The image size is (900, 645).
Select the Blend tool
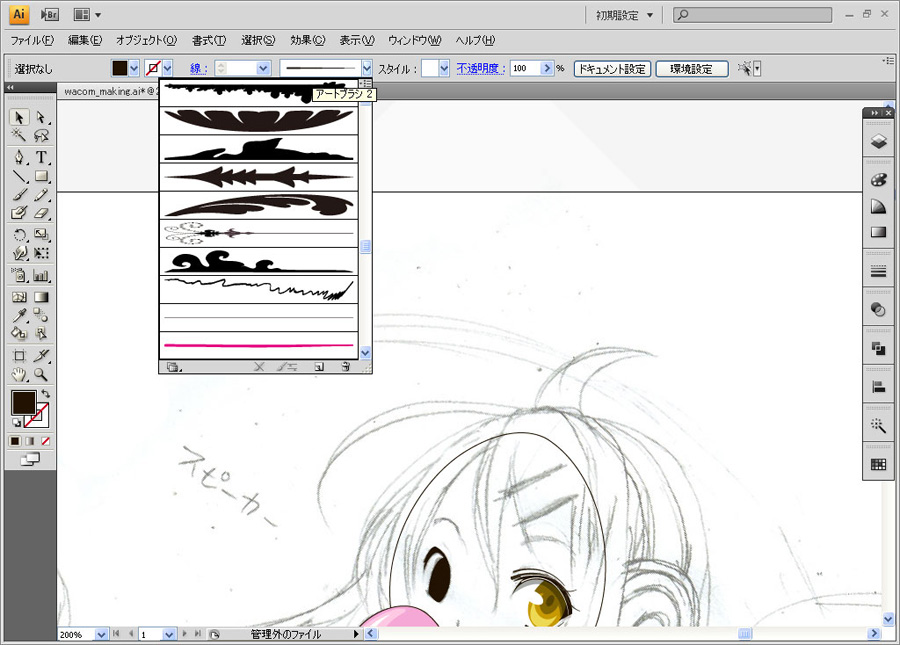point(41,315)
